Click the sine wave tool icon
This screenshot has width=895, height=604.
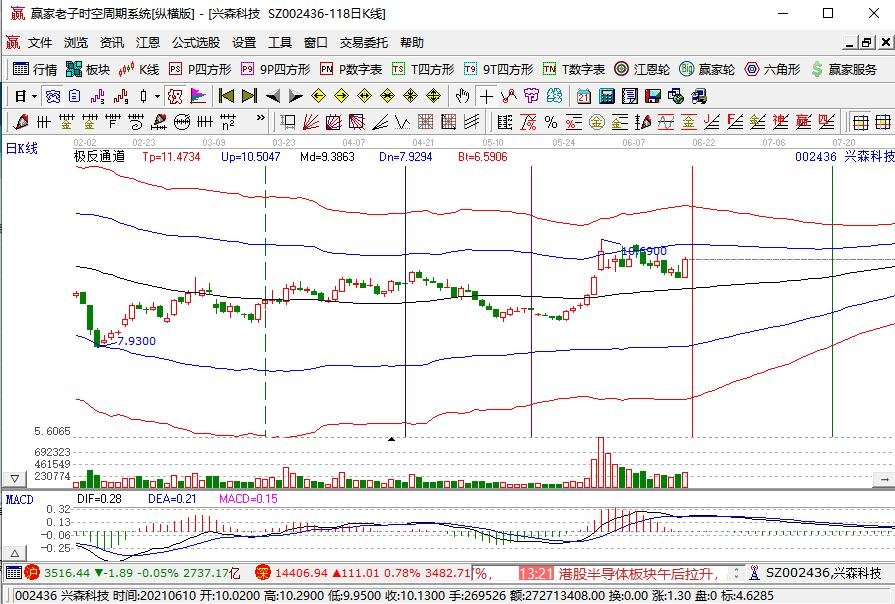[x=666, y=122]
